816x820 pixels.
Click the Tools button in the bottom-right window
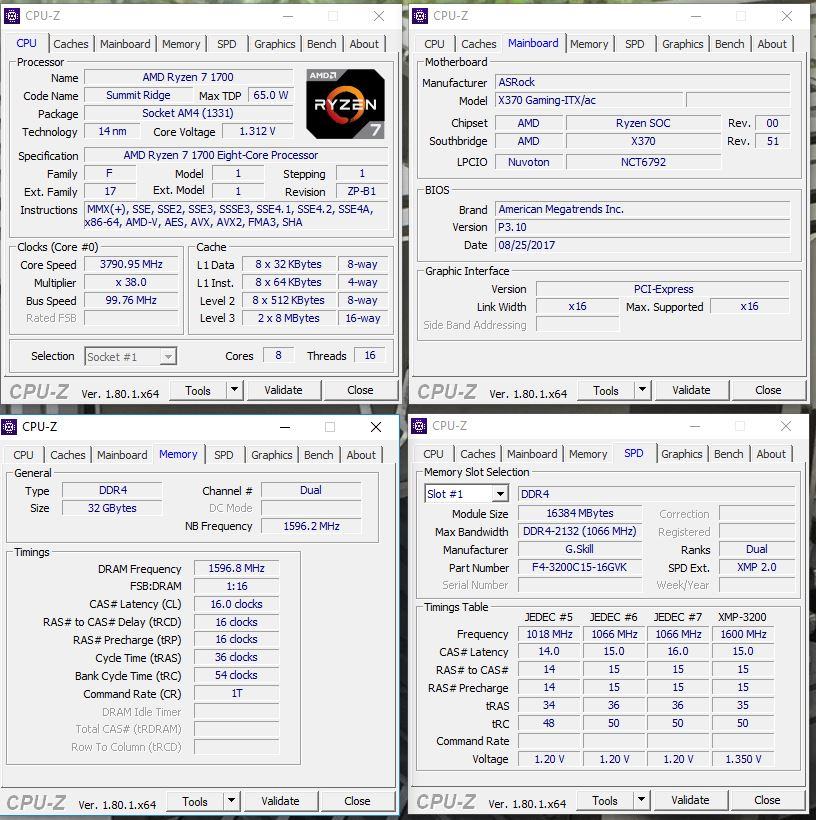(x=605, y=800)
